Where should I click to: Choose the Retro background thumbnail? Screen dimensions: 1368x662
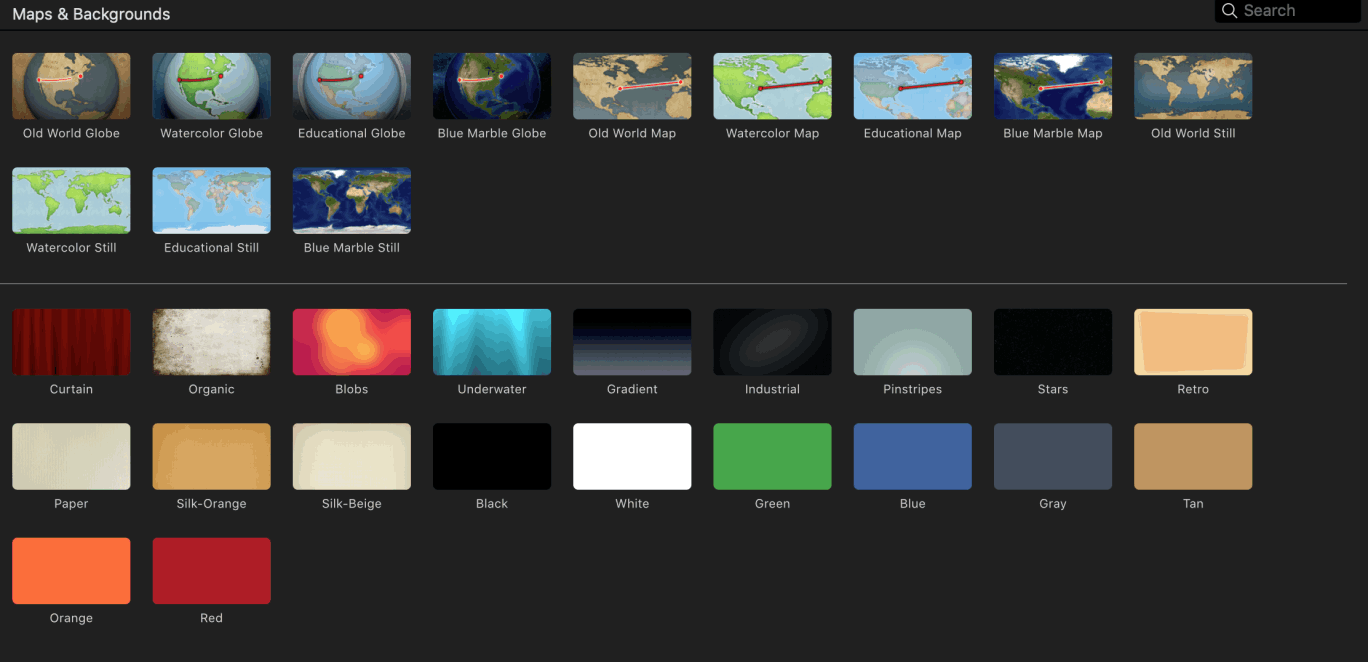(1192, 342)
